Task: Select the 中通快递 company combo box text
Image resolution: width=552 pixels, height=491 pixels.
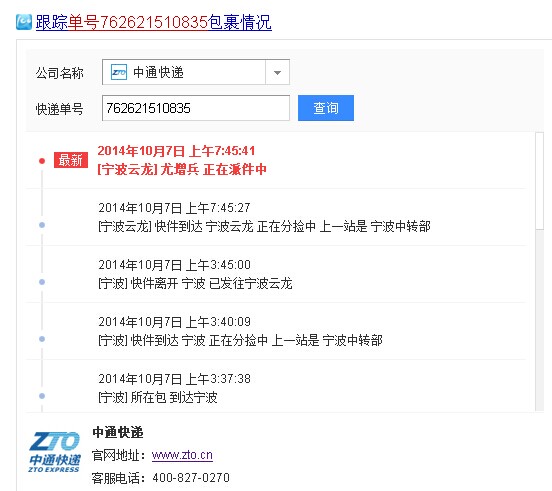Action: (158, 72)
